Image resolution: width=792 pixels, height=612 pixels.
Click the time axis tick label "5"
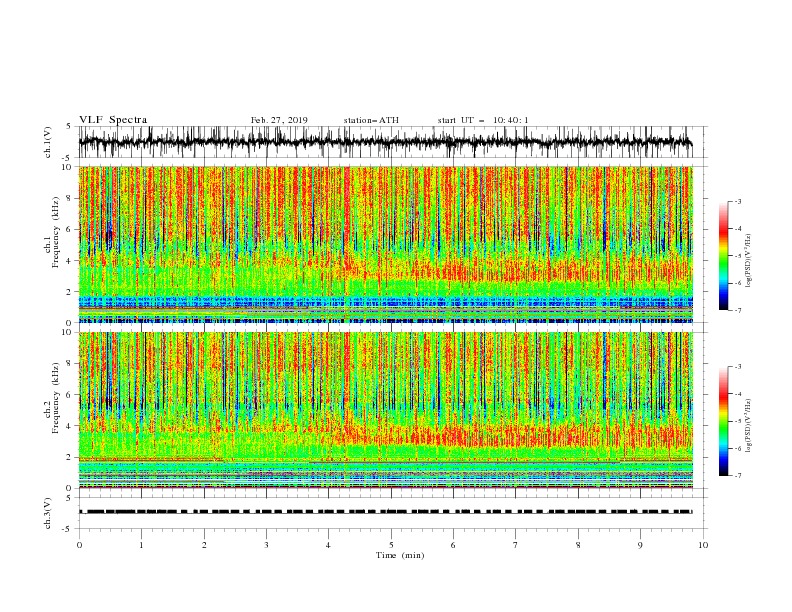(391, 545)
